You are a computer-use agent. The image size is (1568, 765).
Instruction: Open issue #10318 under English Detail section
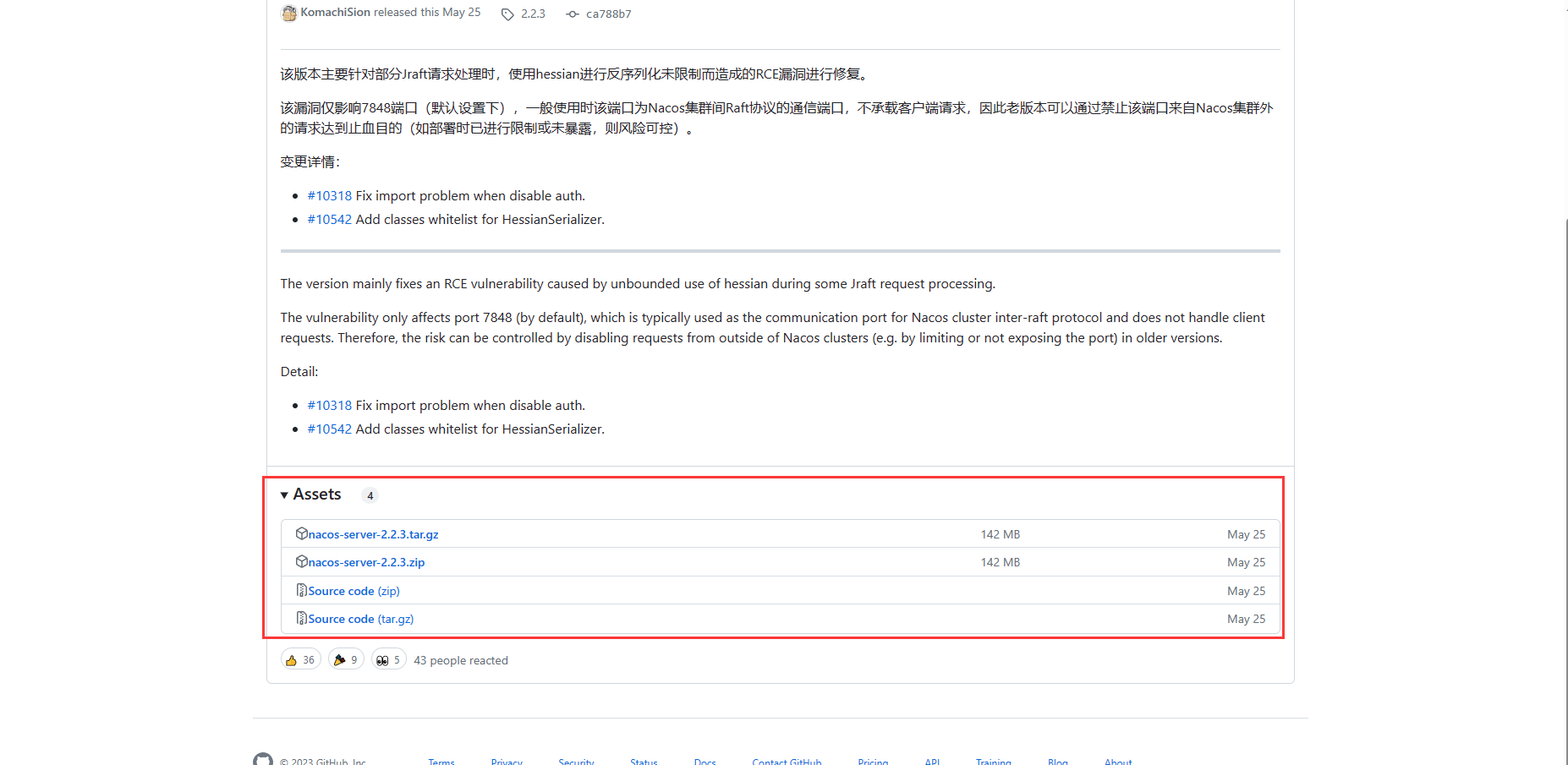tap(329, 406)
